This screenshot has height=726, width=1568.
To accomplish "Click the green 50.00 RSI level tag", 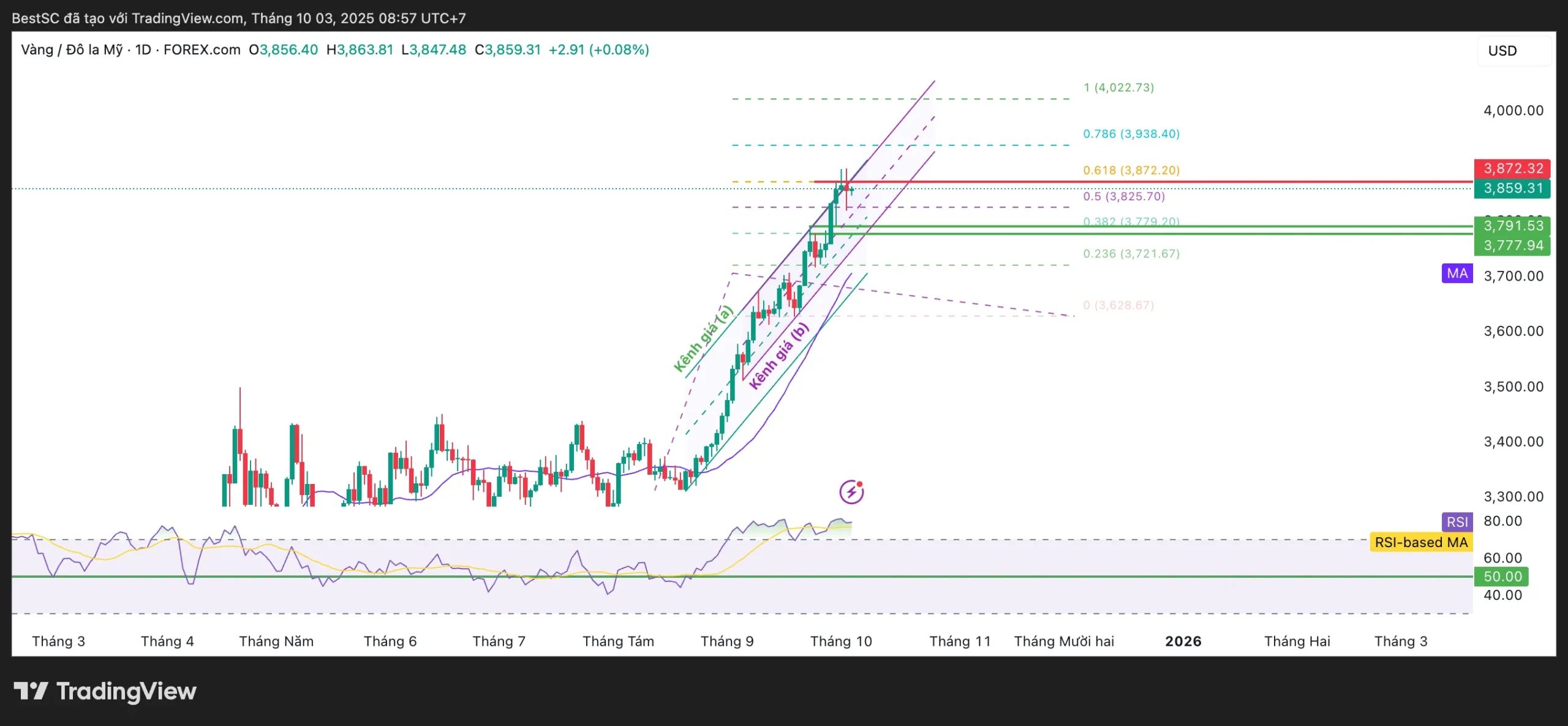I will 1502,577.
